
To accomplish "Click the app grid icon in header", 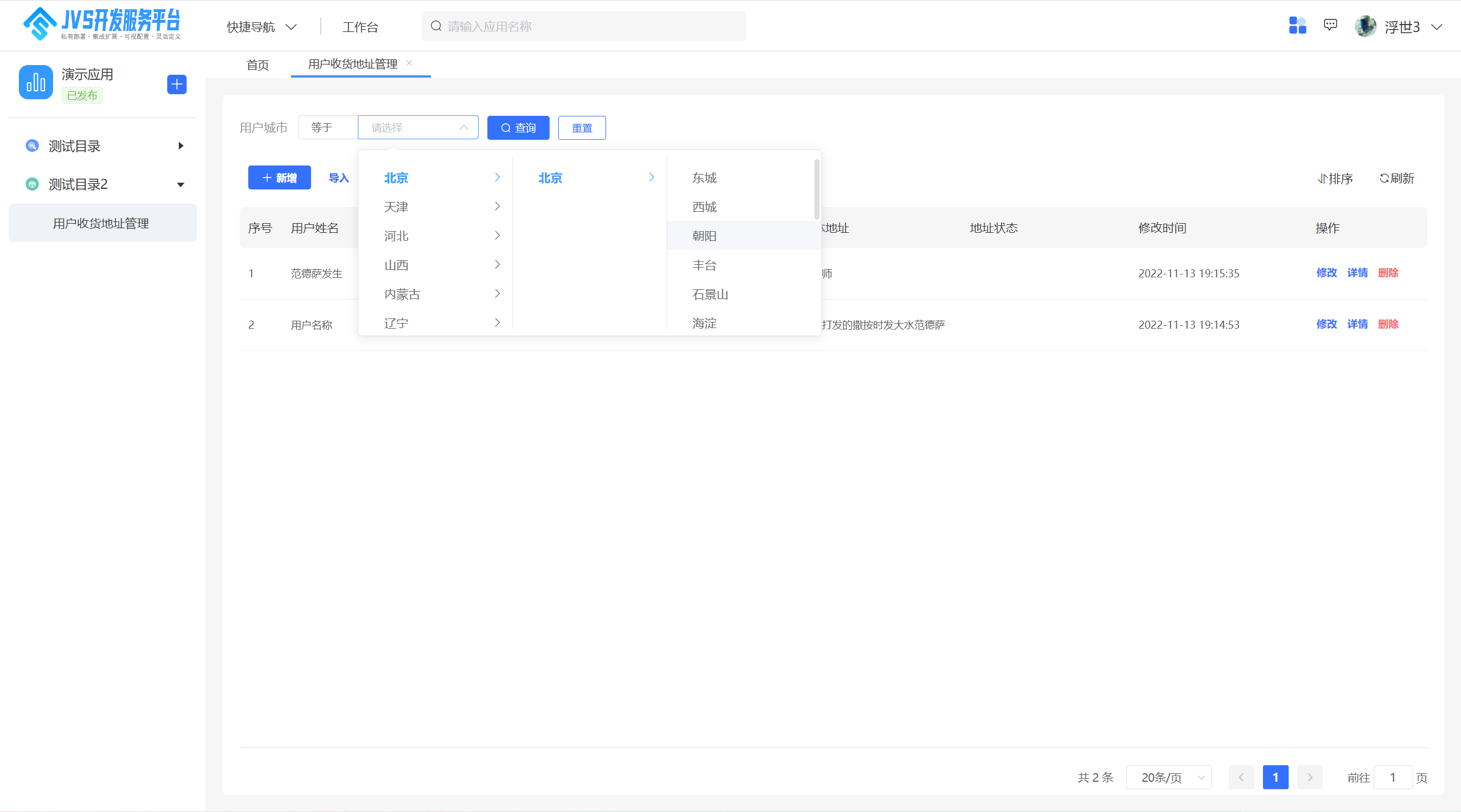I will (1297, 26).
